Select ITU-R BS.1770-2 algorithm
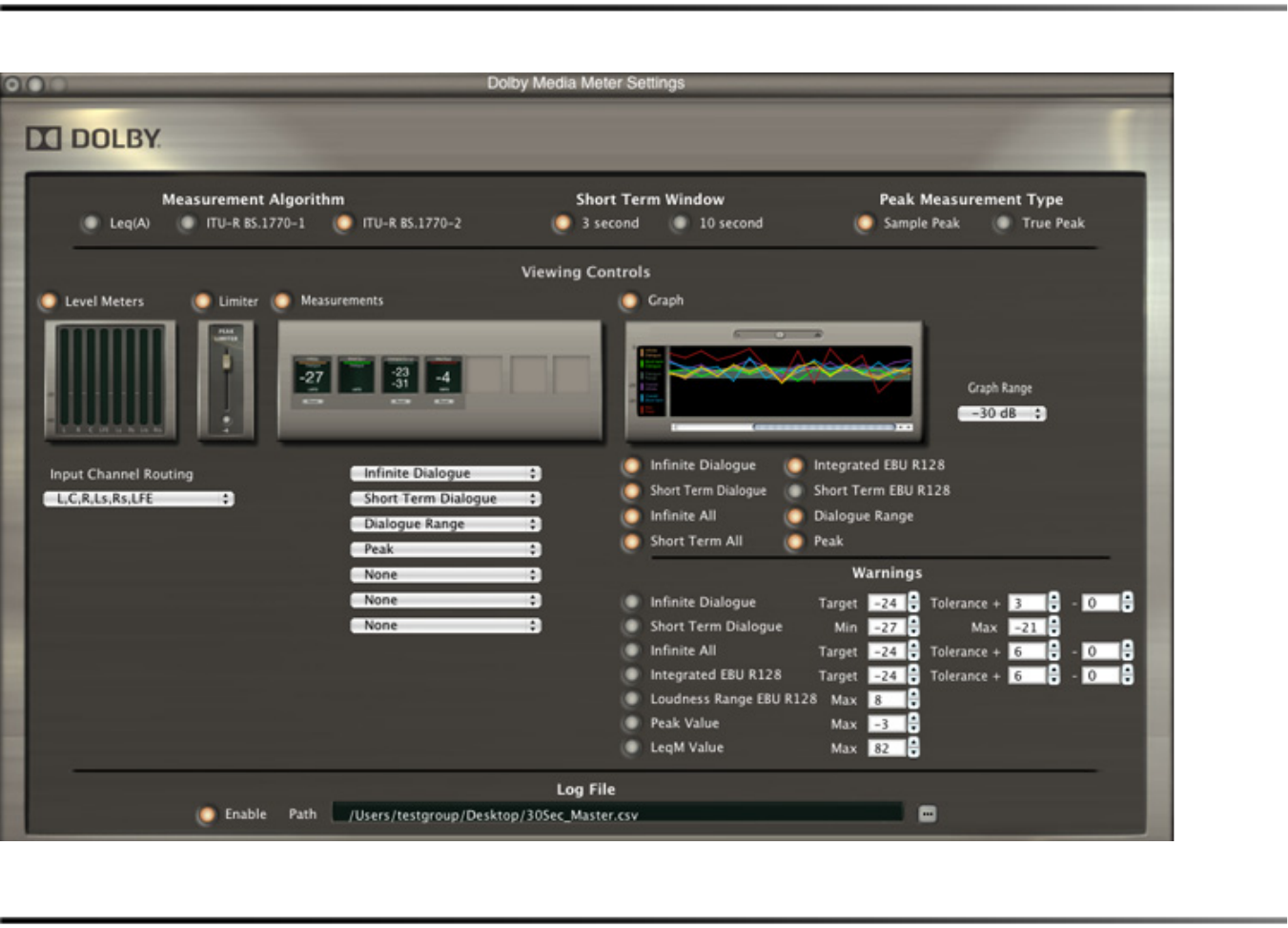The height and width of the screenshot is (928, 1288). 343,223
